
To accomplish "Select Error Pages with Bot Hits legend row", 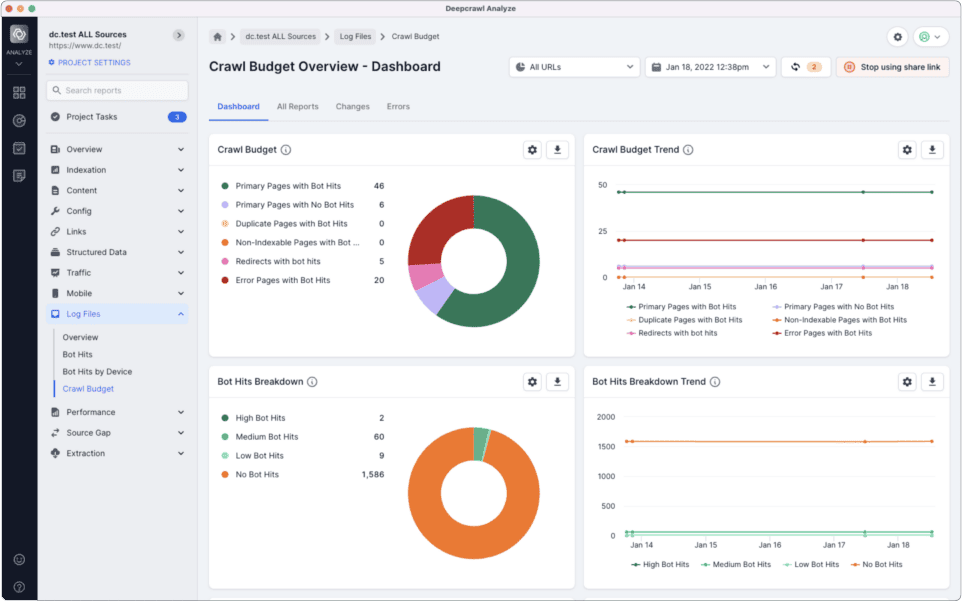I will (302, 280).
